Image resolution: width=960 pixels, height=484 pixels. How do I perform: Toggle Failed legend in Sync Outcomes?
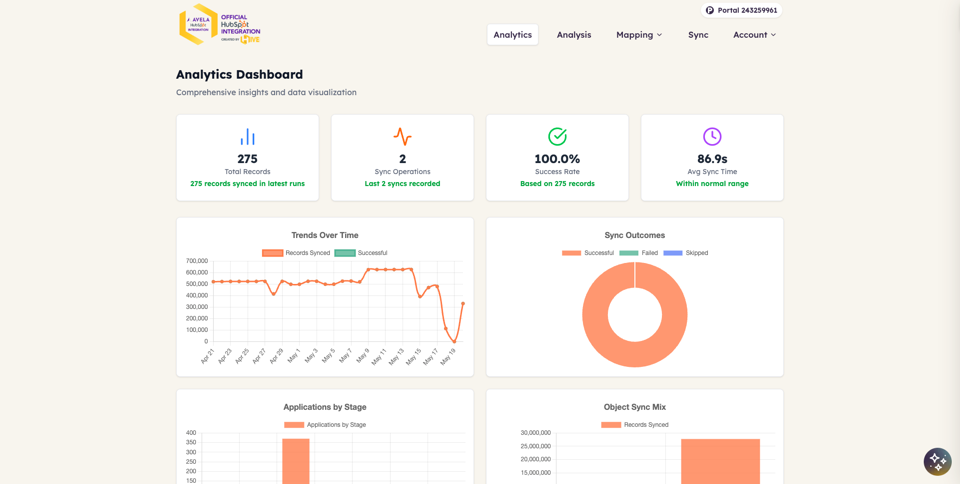pos(638,253)
